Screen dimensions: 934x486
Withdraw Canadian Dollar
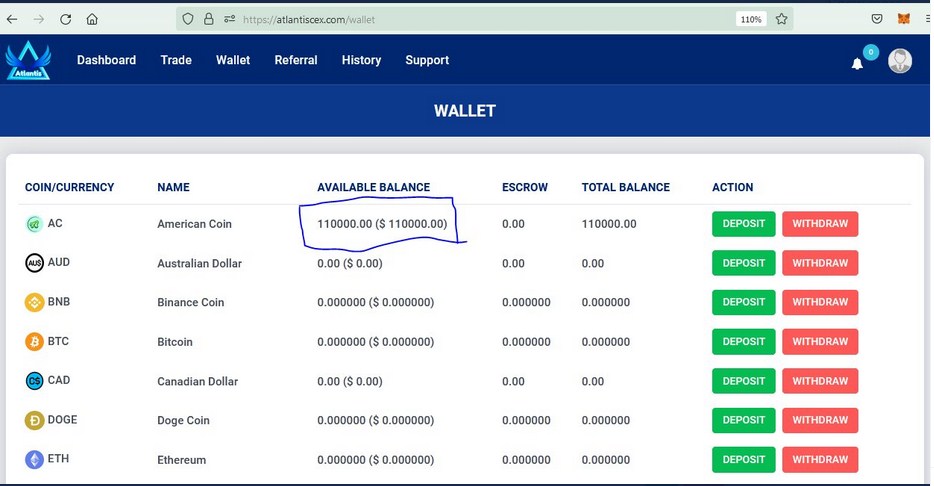pos(820,381)
